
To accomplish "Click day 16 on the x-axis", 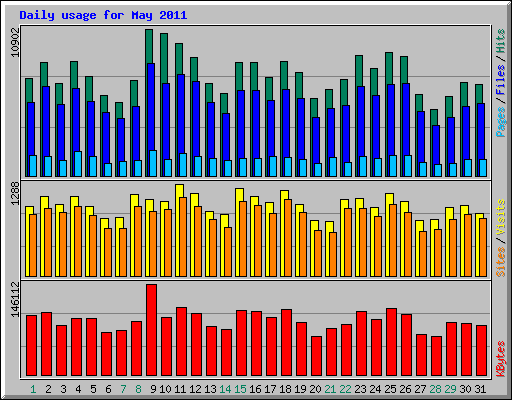I will [255, 389].
